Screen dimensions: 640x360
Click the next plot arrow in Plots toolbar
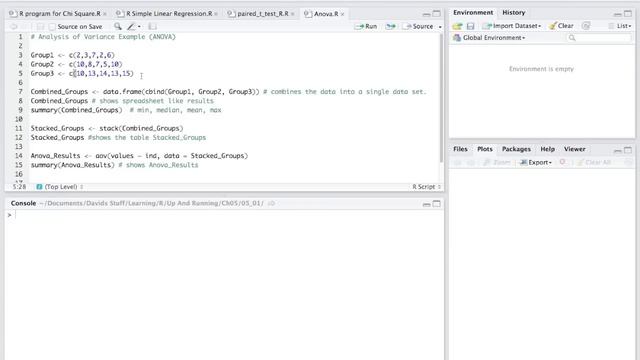pos(470,162)
